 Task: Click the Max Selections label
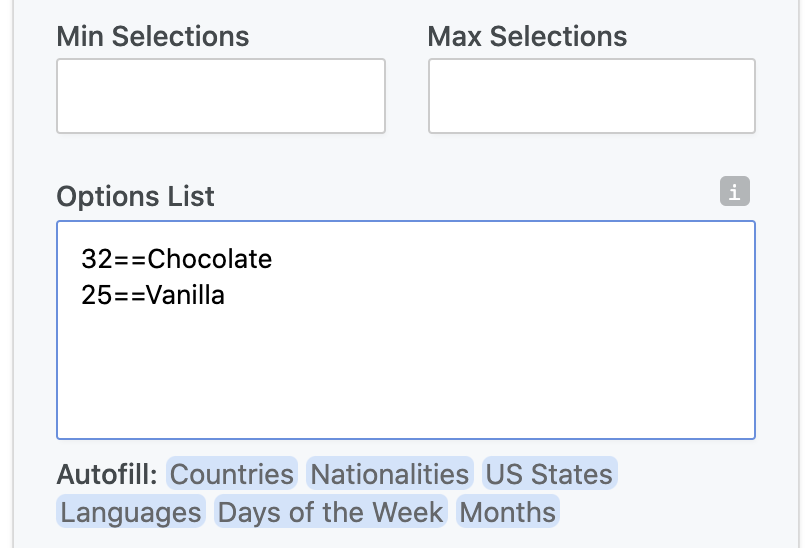pyautogui.click(x=527, y=37)
